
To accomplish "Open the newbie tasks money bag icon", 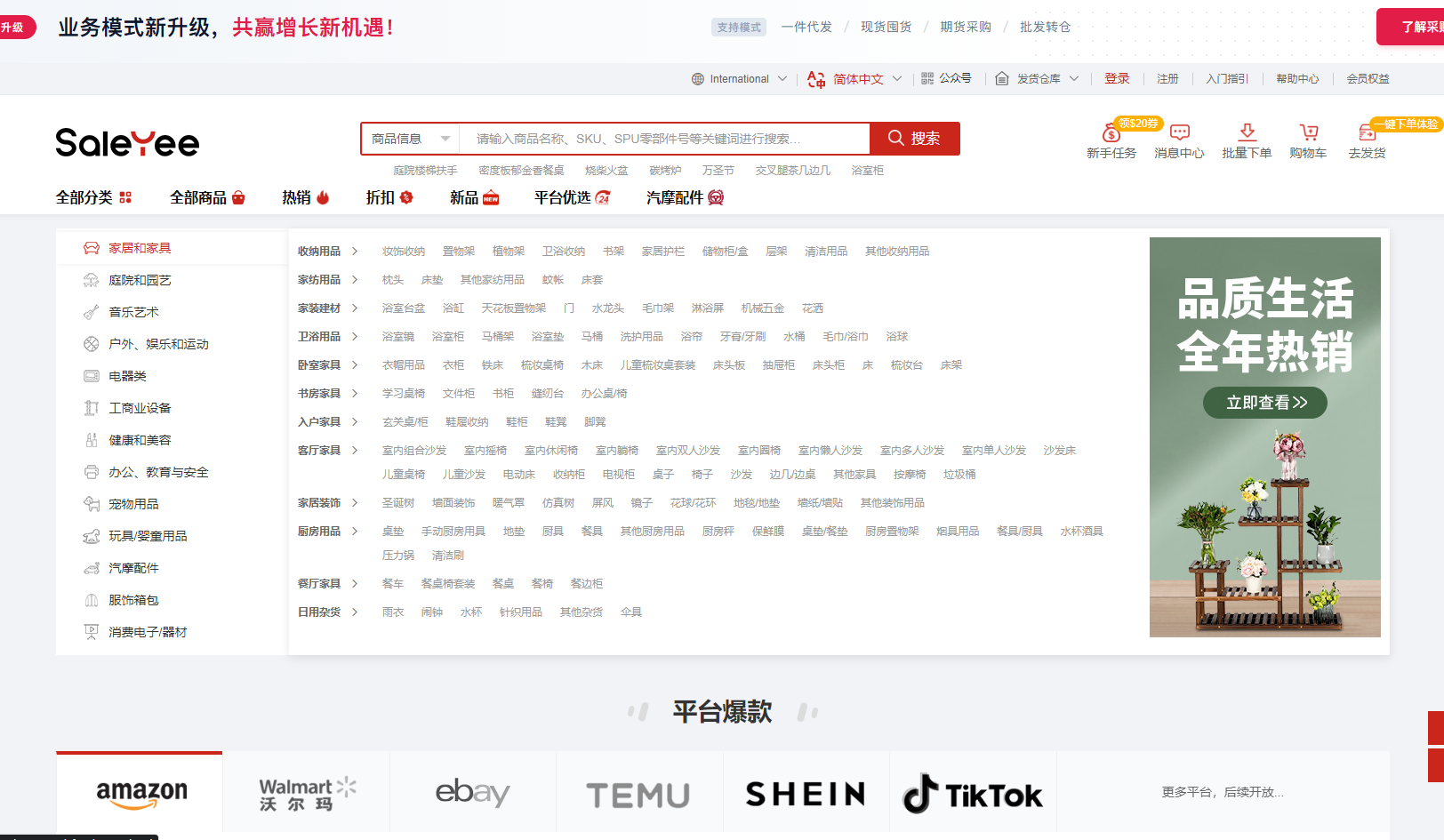I will pyautogui.click(x=1111, y=132).
